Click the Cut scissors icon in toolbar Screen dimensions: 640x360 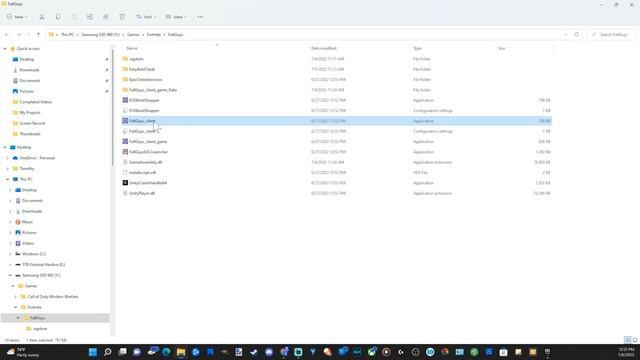[42, 17]
